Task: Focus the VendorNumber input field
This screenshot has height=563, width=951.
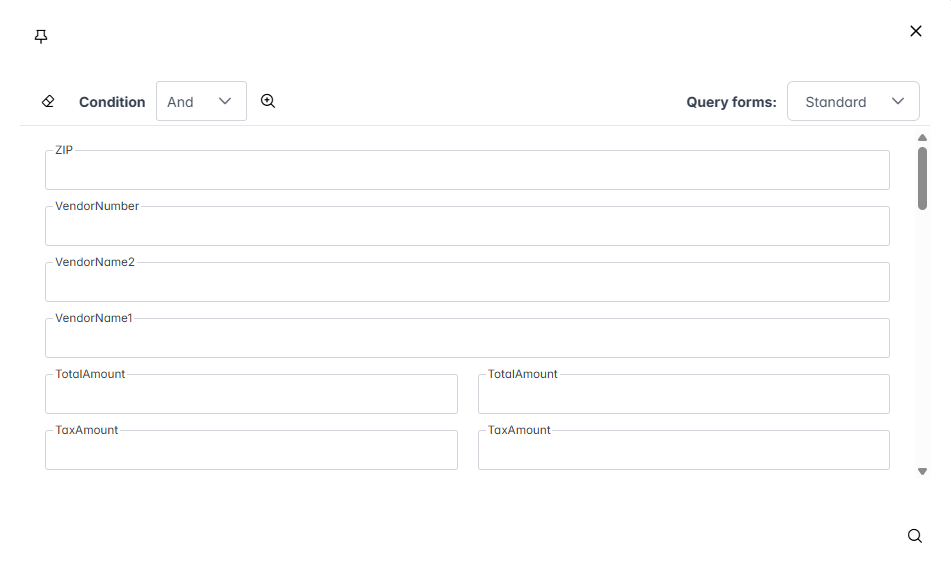Action: click(x=467, y=228)
